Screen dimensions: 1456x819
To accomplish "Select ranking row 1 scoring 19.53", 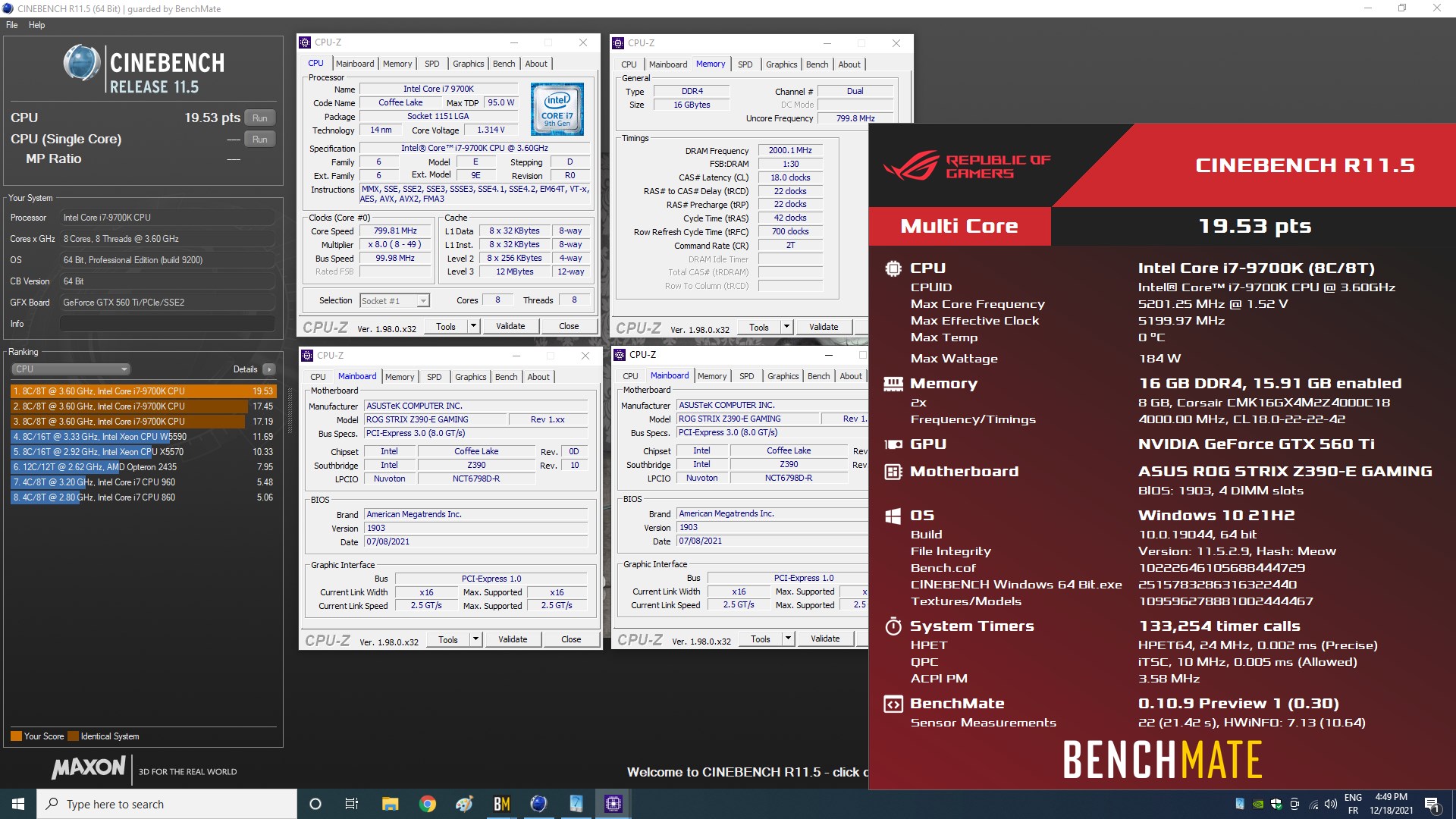I will click(143, 391).
